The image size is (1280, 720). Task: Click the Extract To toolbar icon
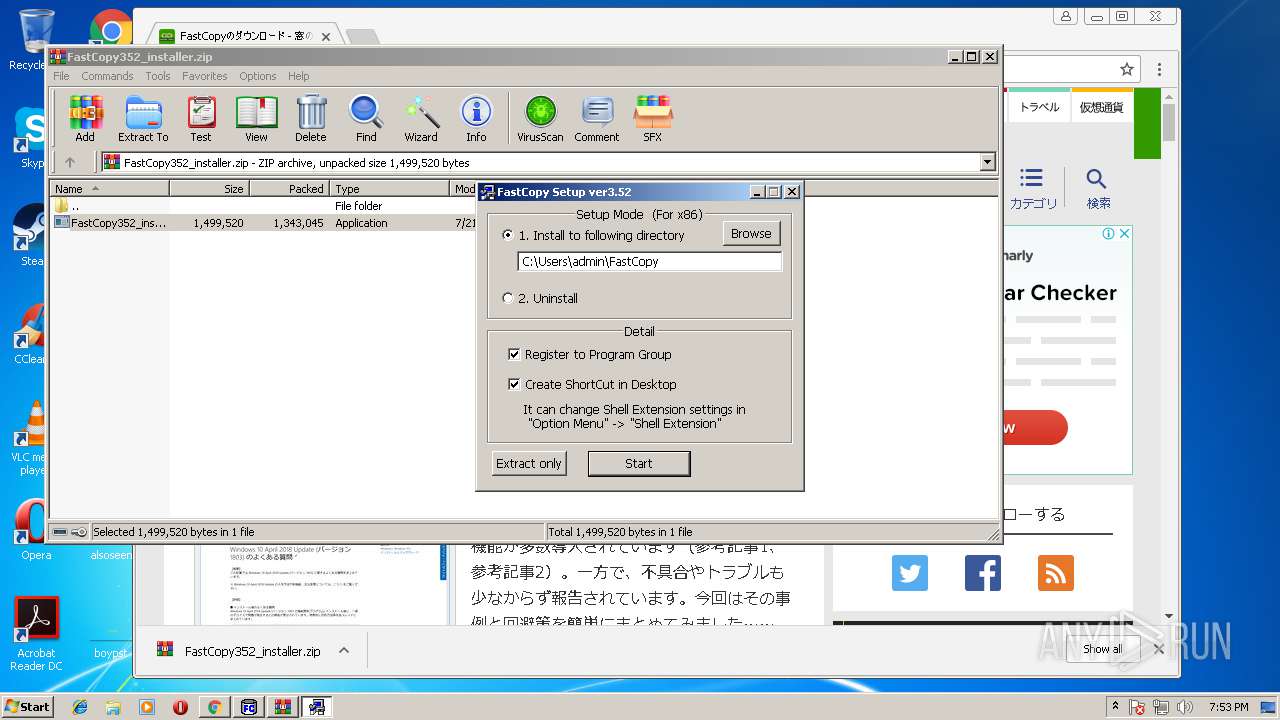143,119
